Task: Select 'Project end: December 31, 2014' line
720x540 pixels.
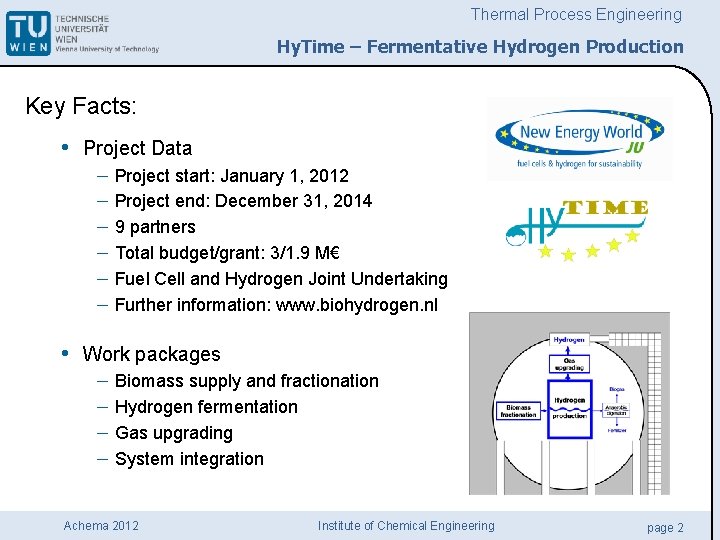Action: 243,201
